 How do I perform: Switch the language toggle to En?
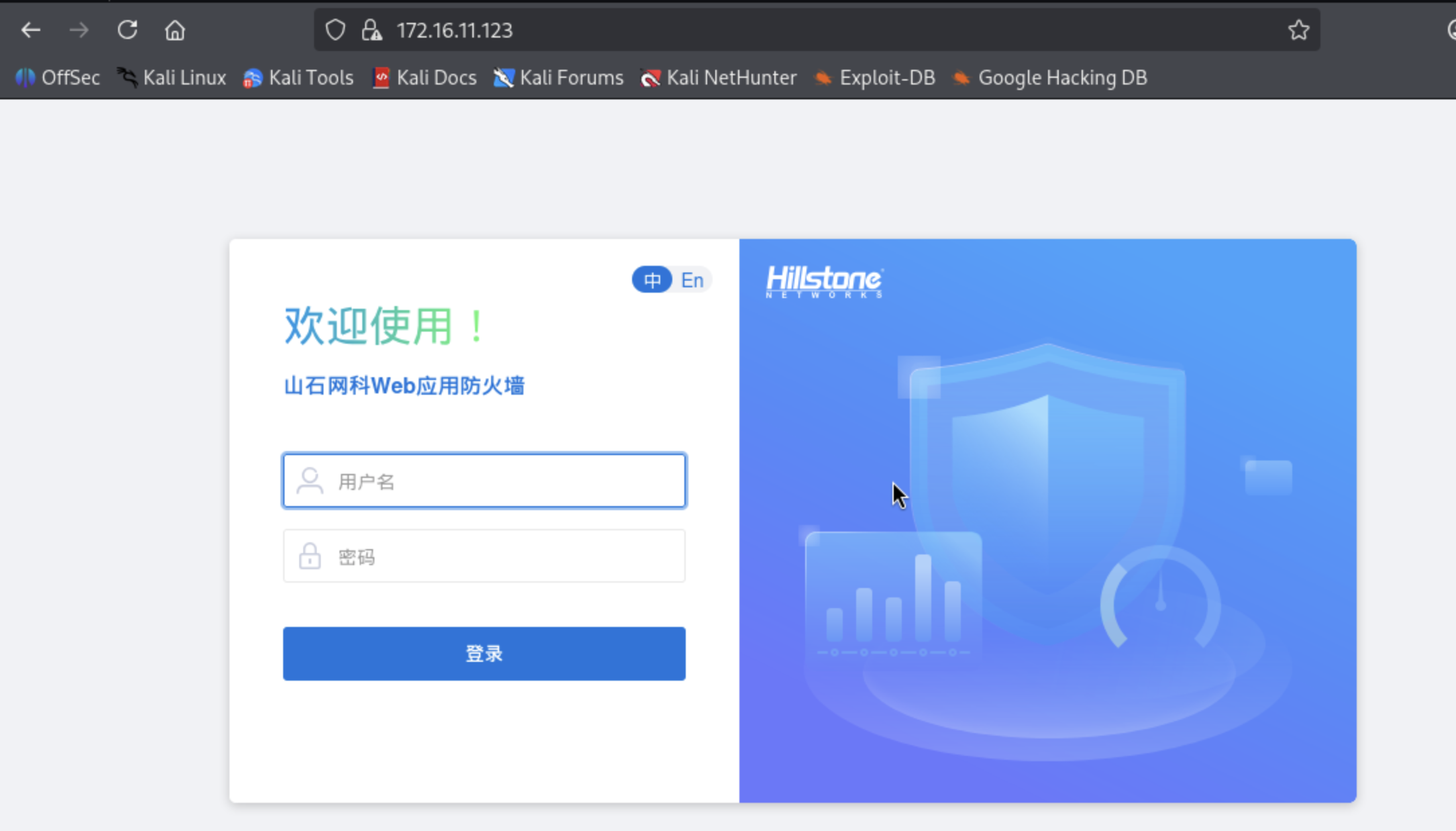tap(692, 280)
